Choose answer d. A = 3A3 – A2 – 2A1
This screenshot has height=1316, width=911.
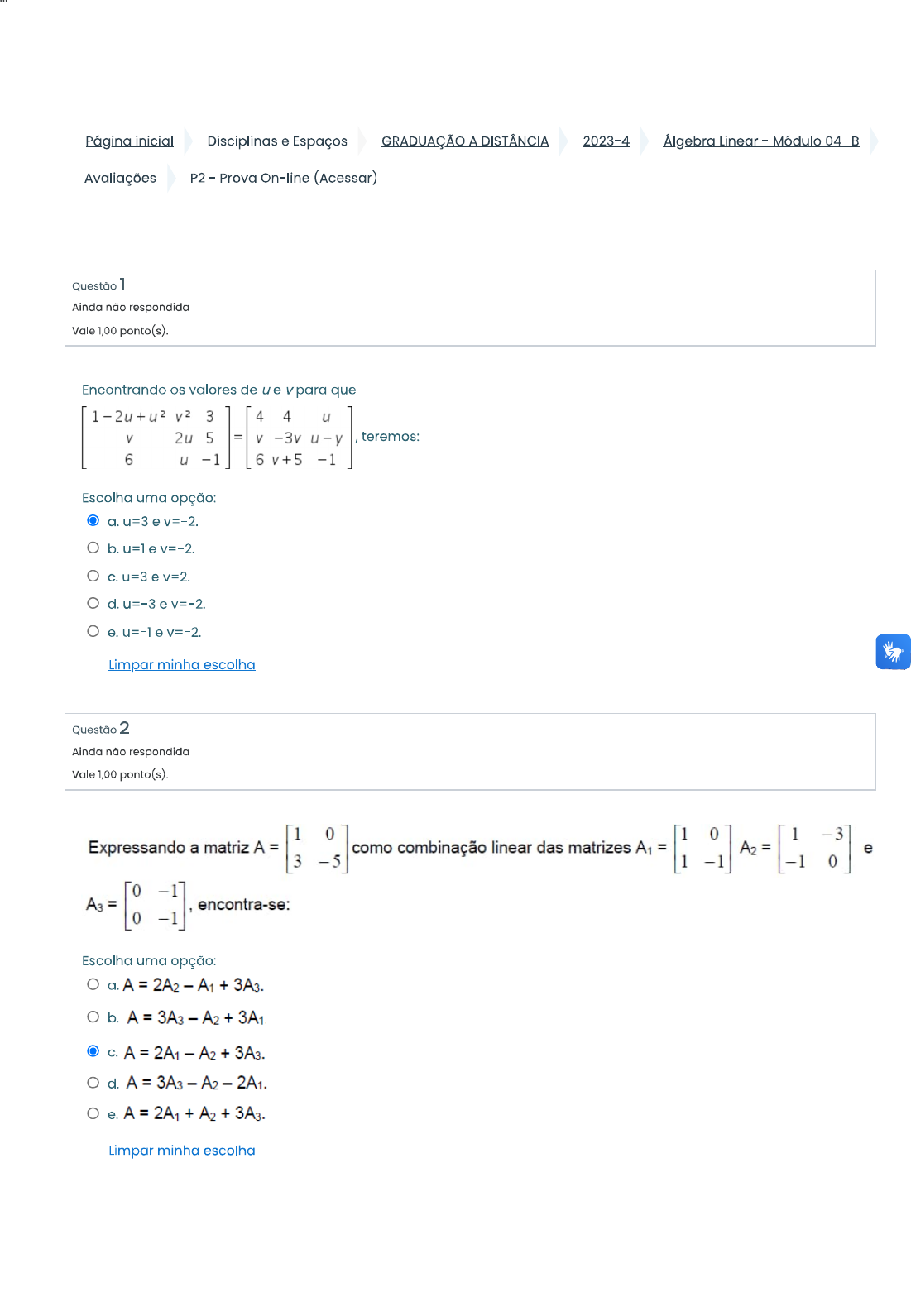[93, 1083]
